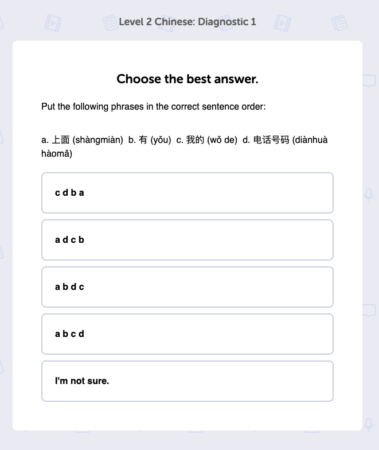Click the document icon left of the title
The image size is (379, 450).
click(x=110, y=23)
